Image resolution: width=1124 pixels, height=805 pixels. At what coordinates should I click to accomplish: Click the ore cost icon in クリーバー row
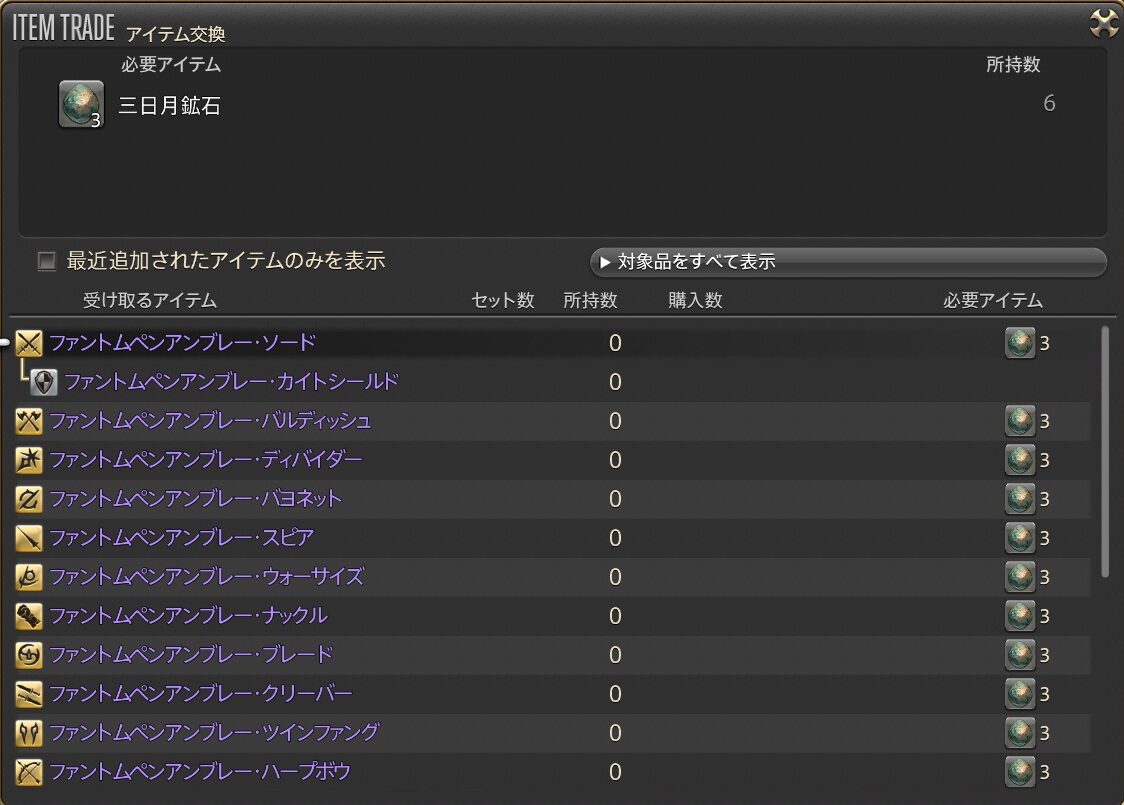coord(1019,694)
